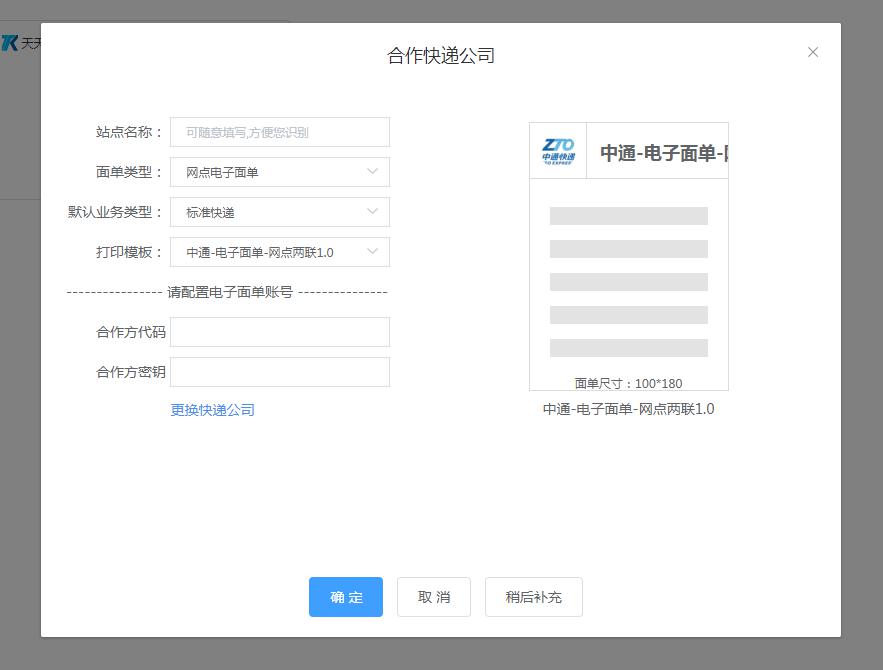Viewport: 883px width, 670px height.
Task: Expand the 默认业务类型 dropdown
Action: (x=280, y=212)
